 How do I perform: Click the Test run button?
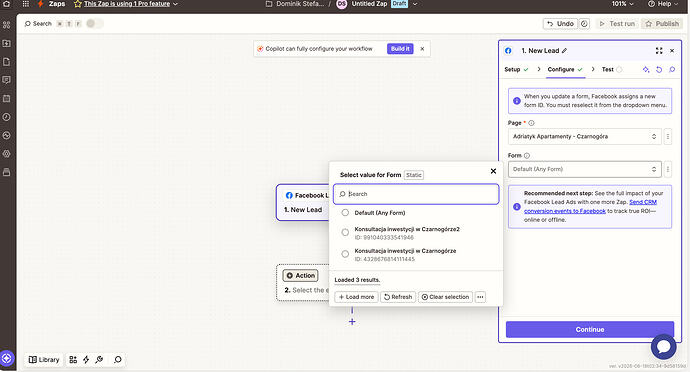617,24
